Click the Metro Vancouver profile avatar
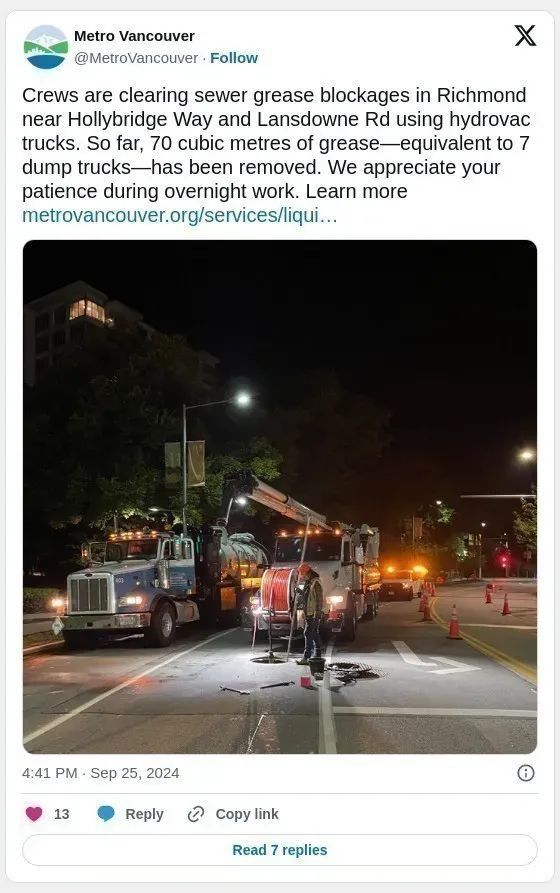This screenshot has width=560, height=893. pos(46,47)
